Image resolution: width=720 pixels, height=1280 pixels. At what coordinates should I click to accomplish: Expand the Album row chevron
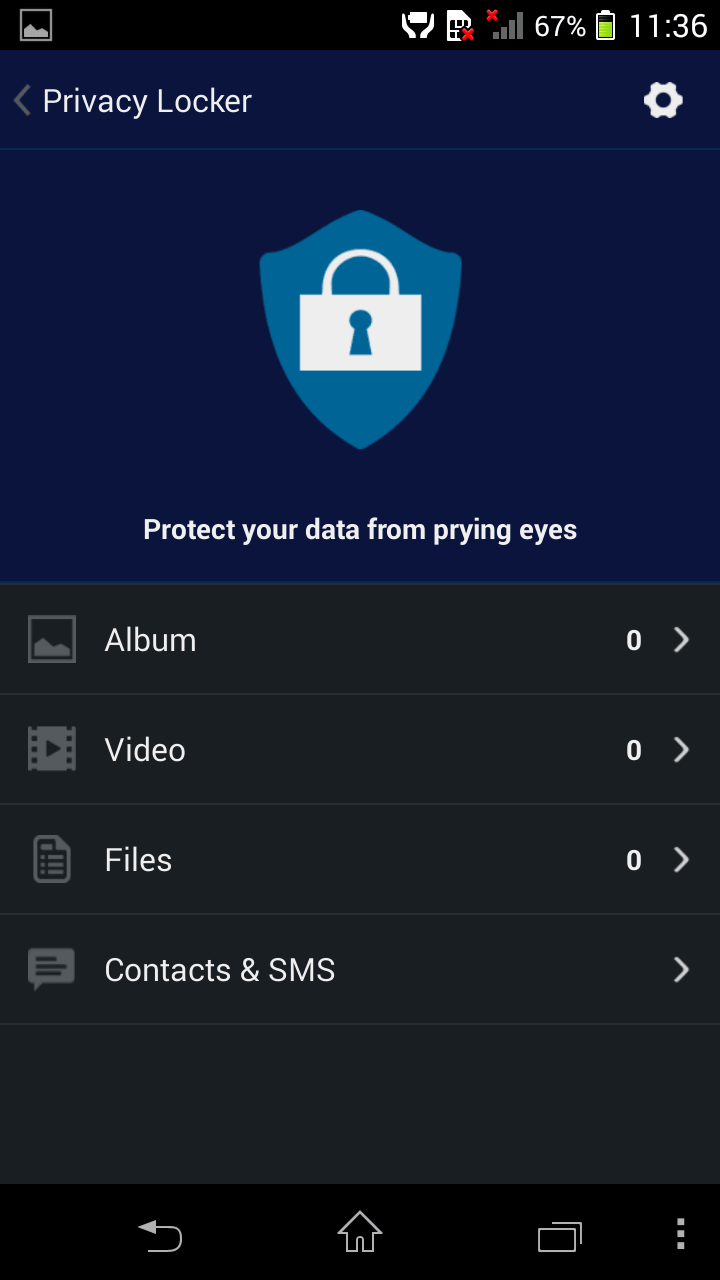(x=682, y=640)
